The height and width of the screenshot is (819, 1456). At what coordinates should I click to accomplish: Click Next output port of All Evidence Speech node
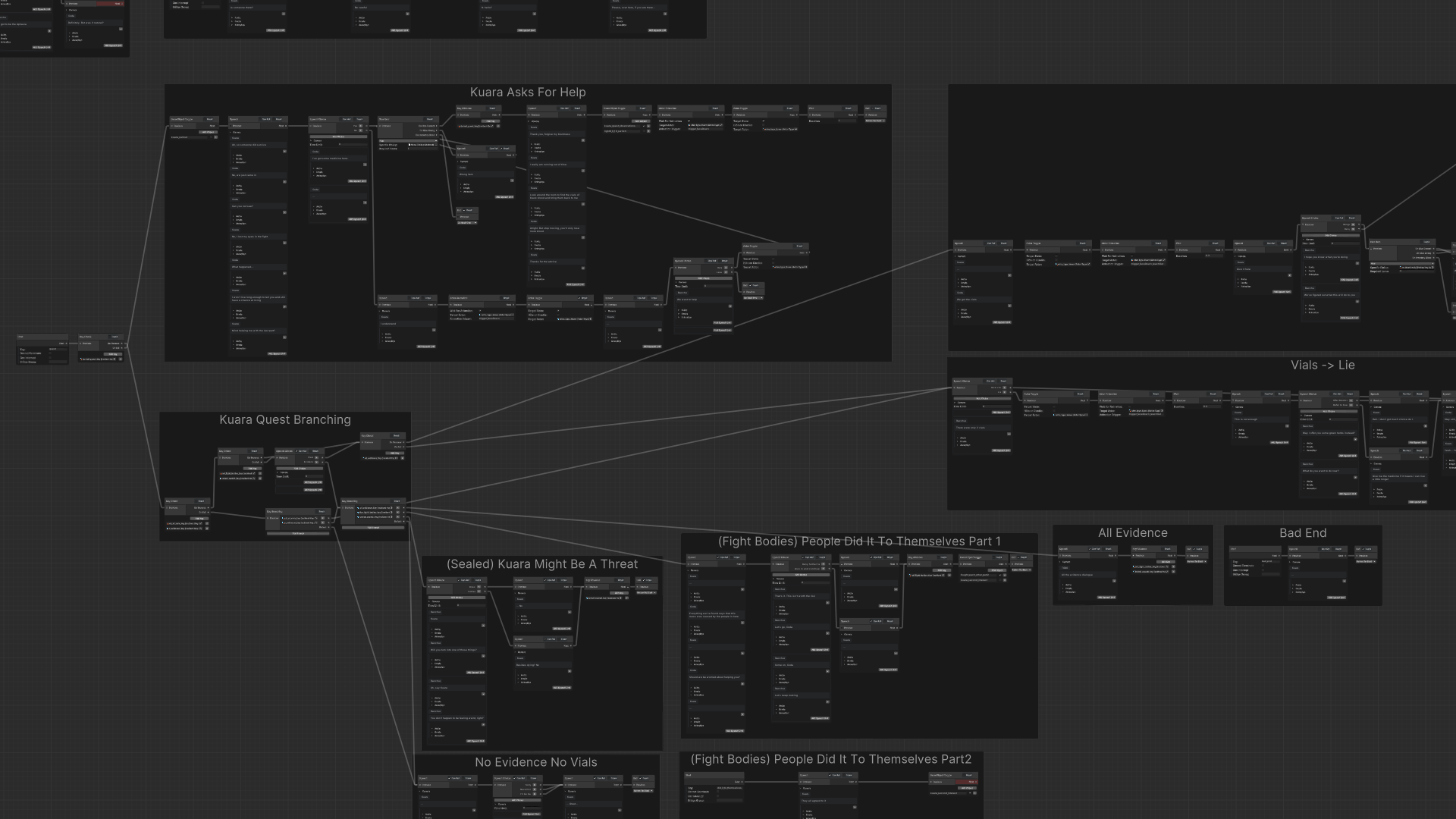[1116, 555]
